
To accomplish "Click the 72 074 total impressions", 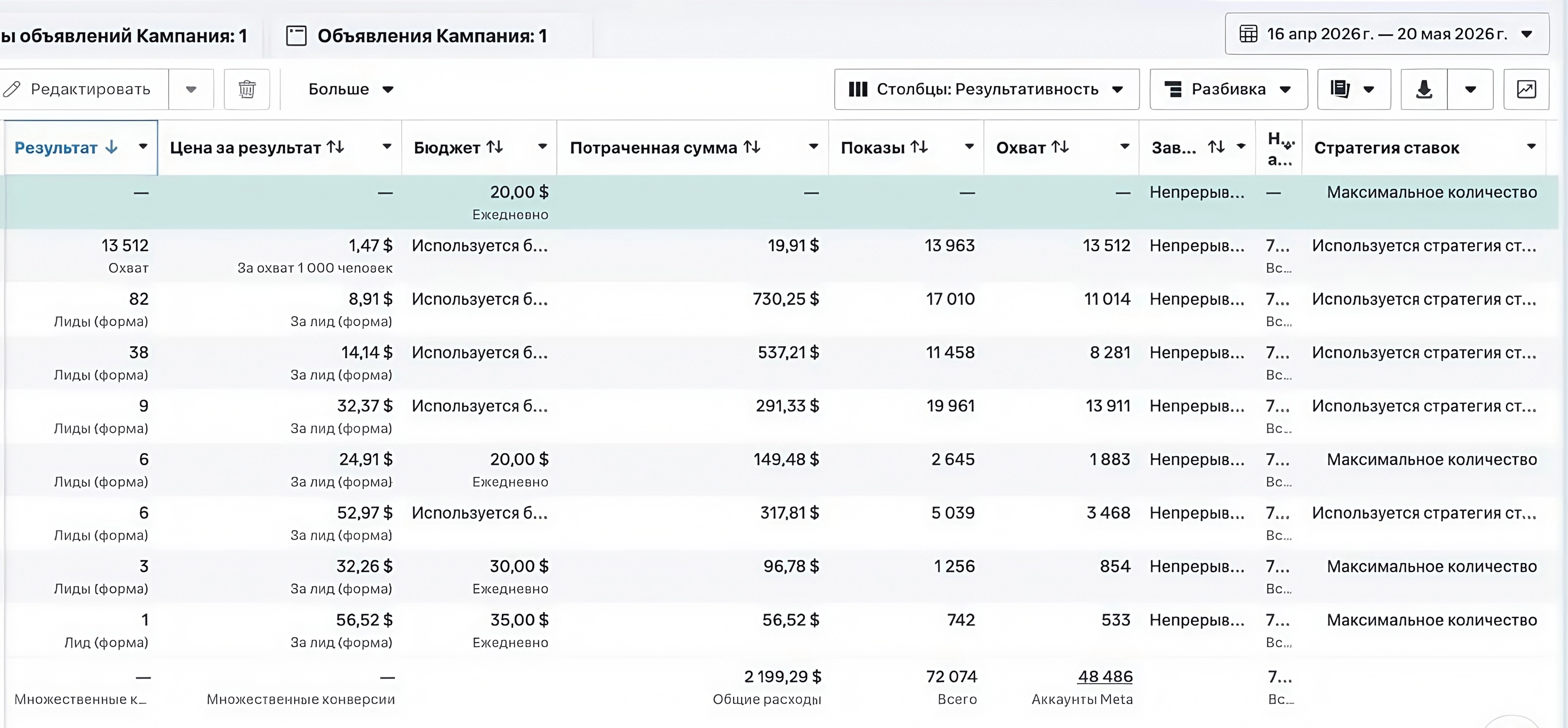I will [x=951, y=676].
